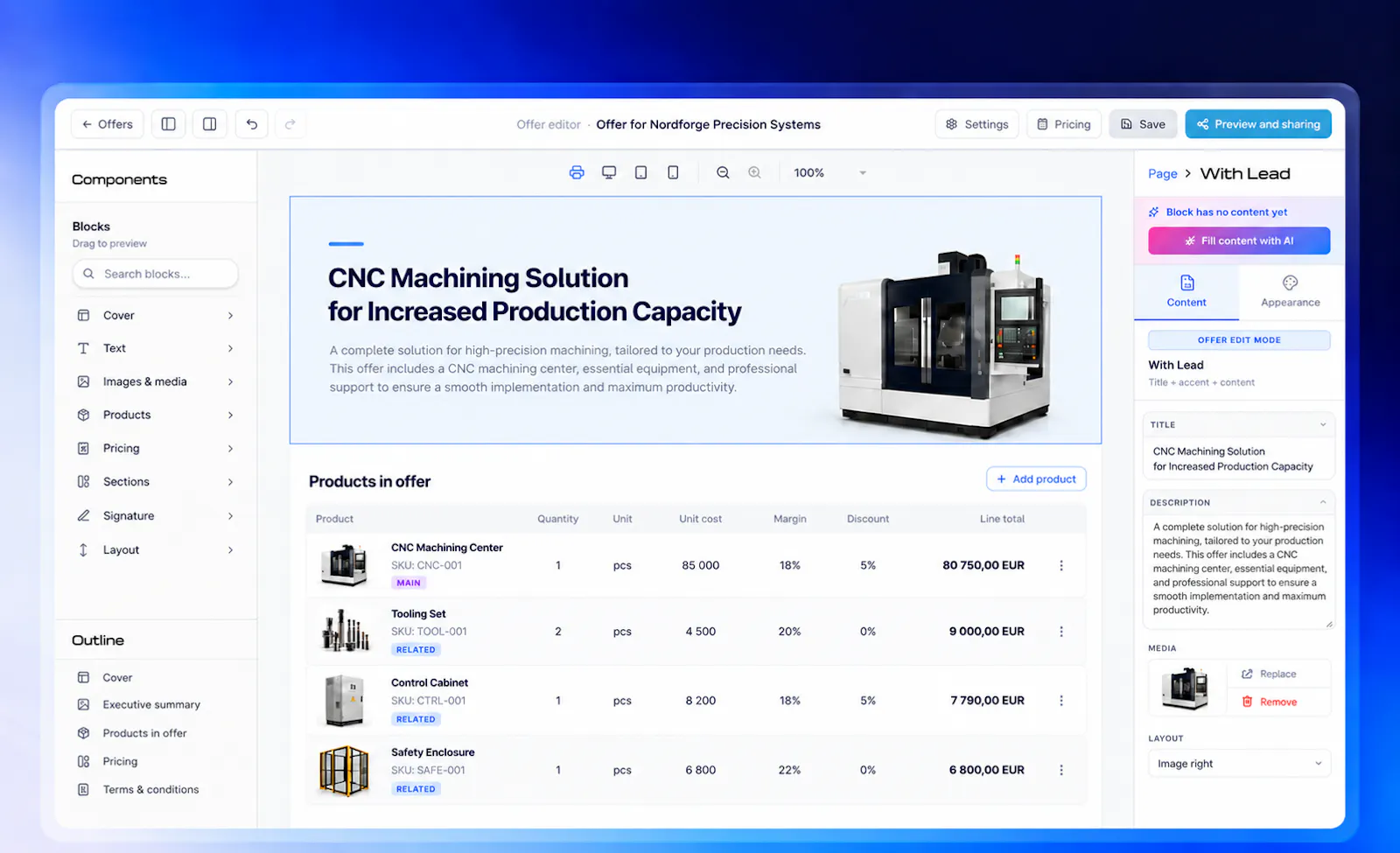The image size is (1400, 853).
Task: Open Pricing in the top bar
Action: [1064, 124]
